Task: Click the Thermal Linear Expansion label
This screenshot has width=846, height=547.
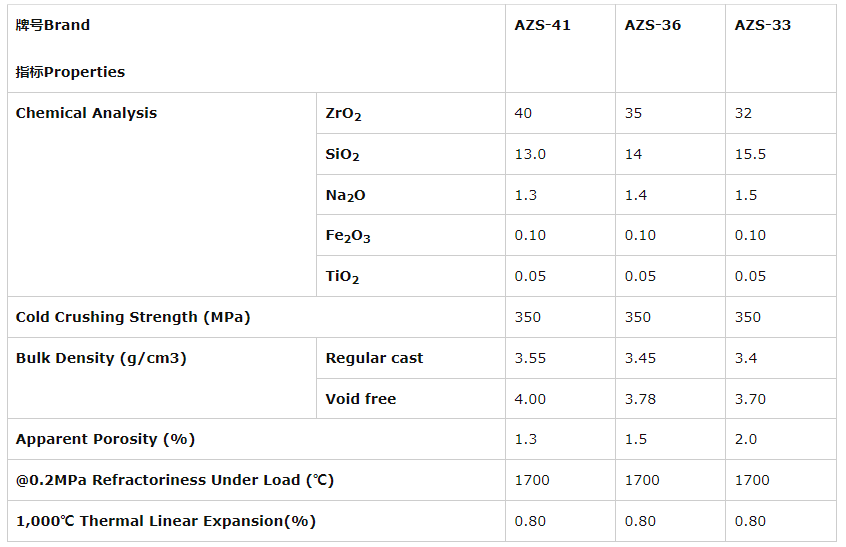Action: 166,521
